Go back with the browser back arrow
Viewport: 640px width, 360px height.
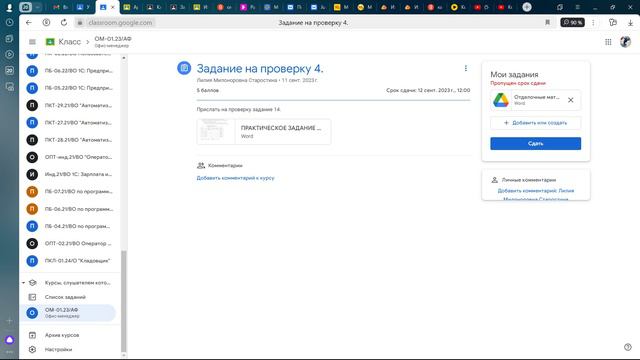pyautogui.click(x=29, y=22)
